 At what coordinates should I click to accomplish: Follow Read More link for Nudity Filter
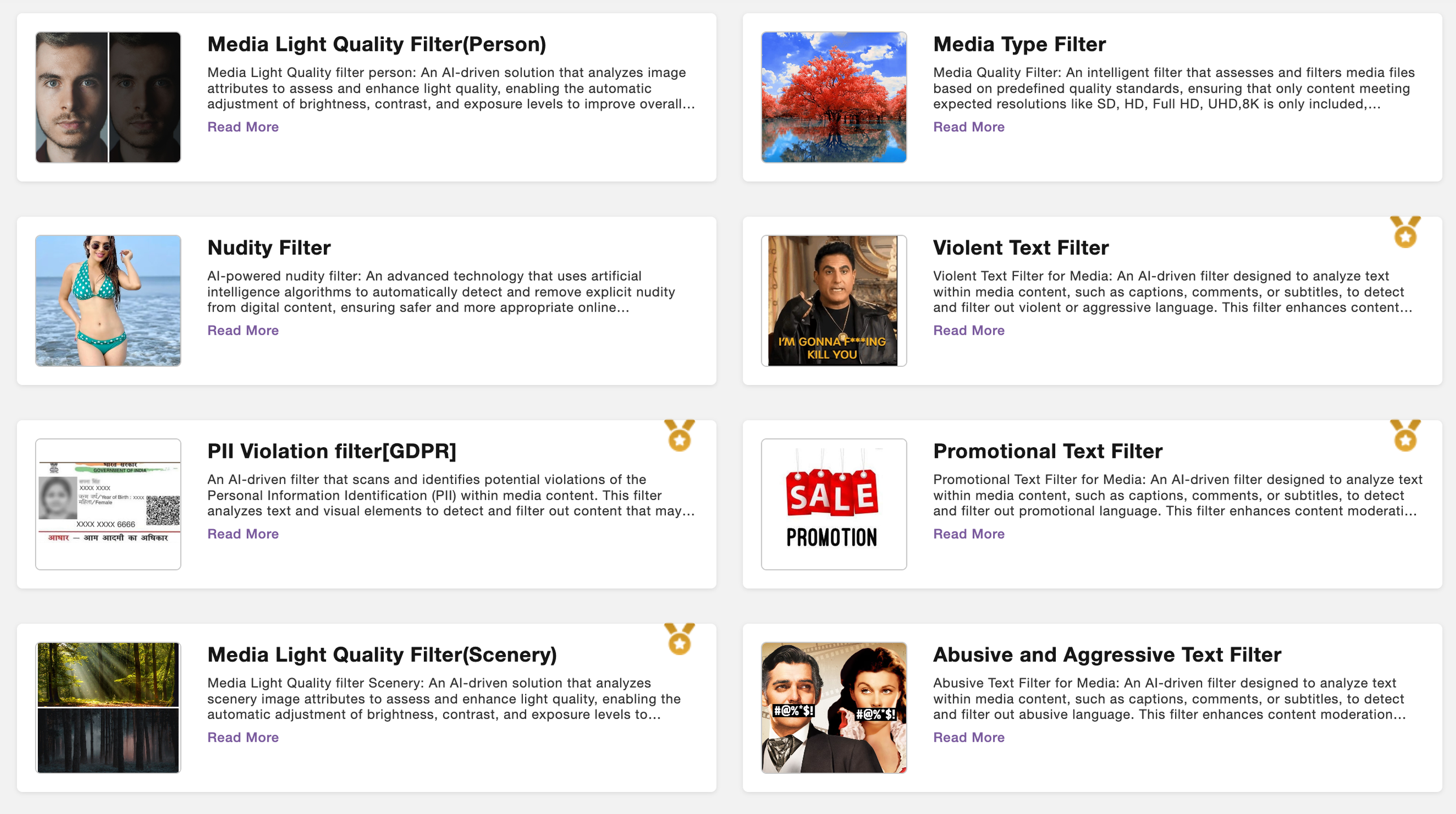pyautogui.click(x=243, y=330)
